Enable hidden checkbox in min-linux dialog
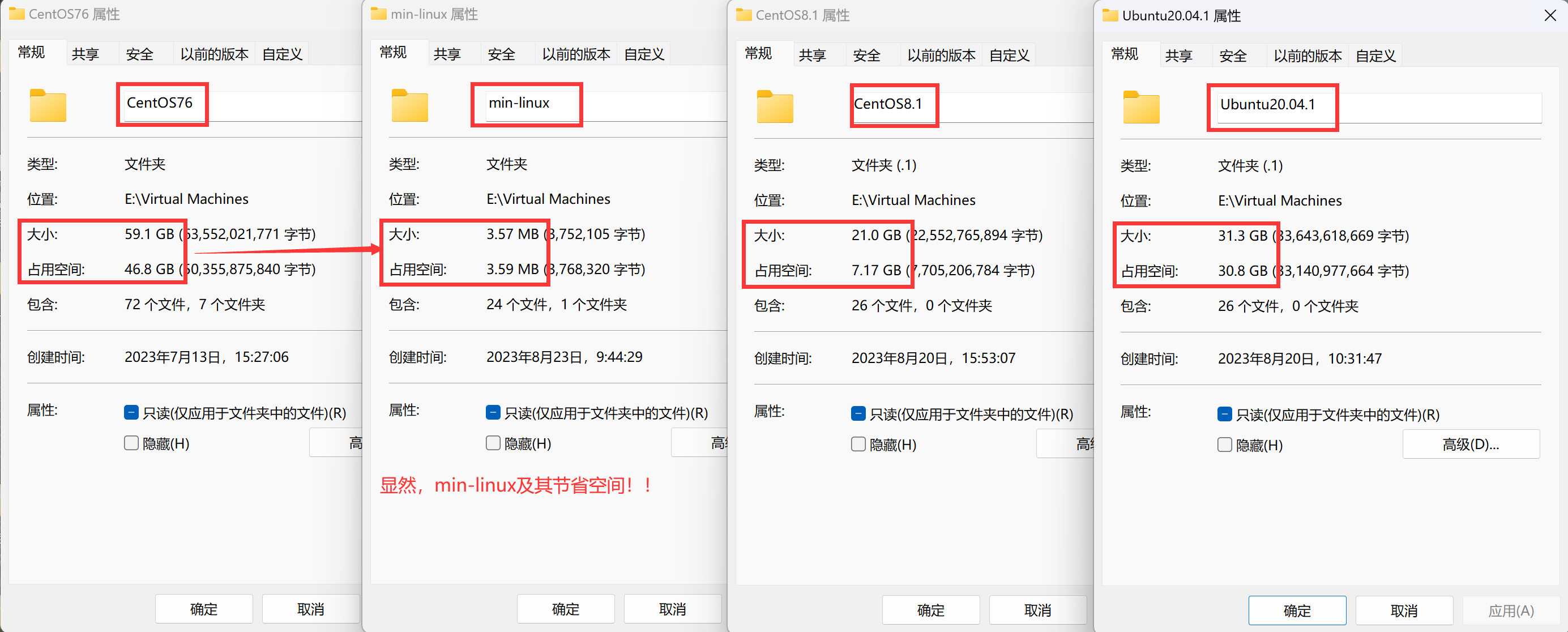The image size is (1568, 632). pyautogui.click(x=493, y=443)
